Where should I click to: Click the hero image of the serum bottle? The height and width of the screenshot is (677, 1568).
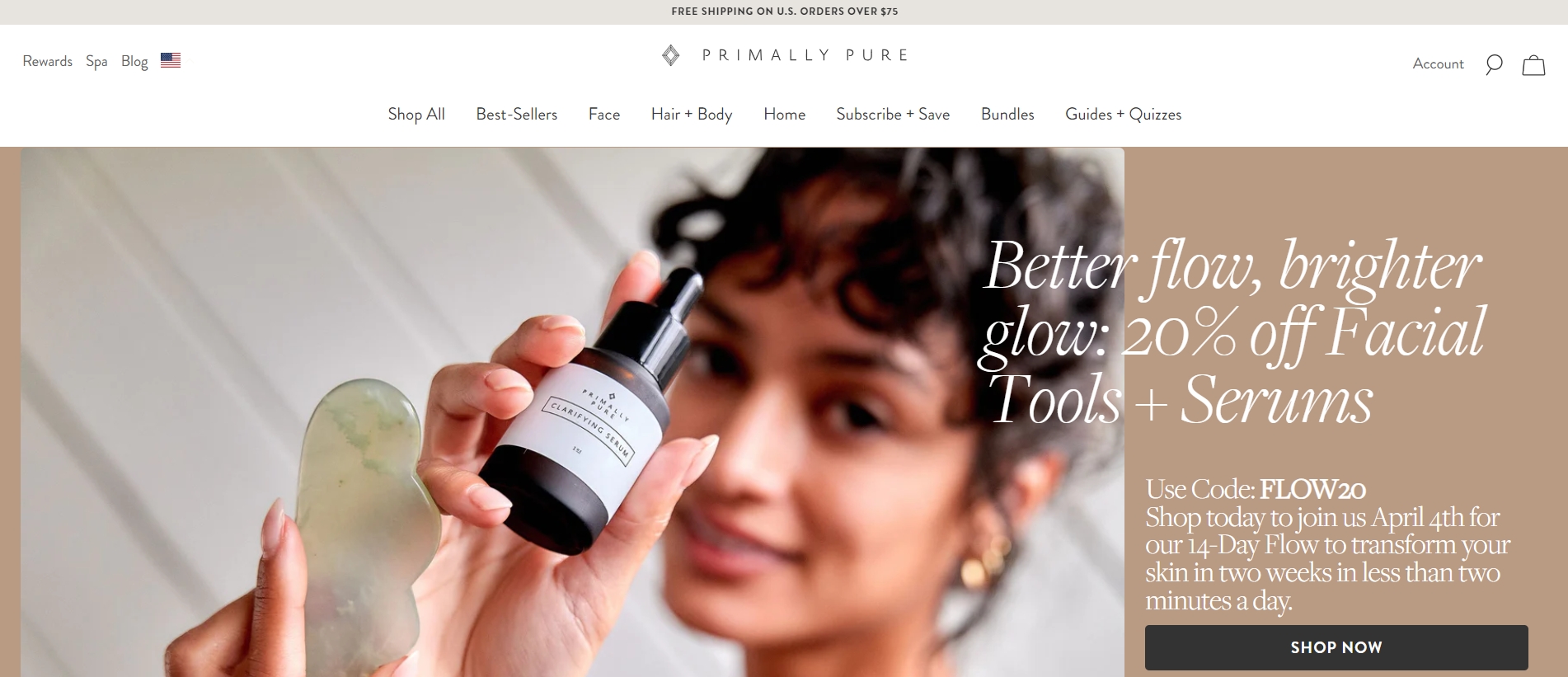point(572,412)
